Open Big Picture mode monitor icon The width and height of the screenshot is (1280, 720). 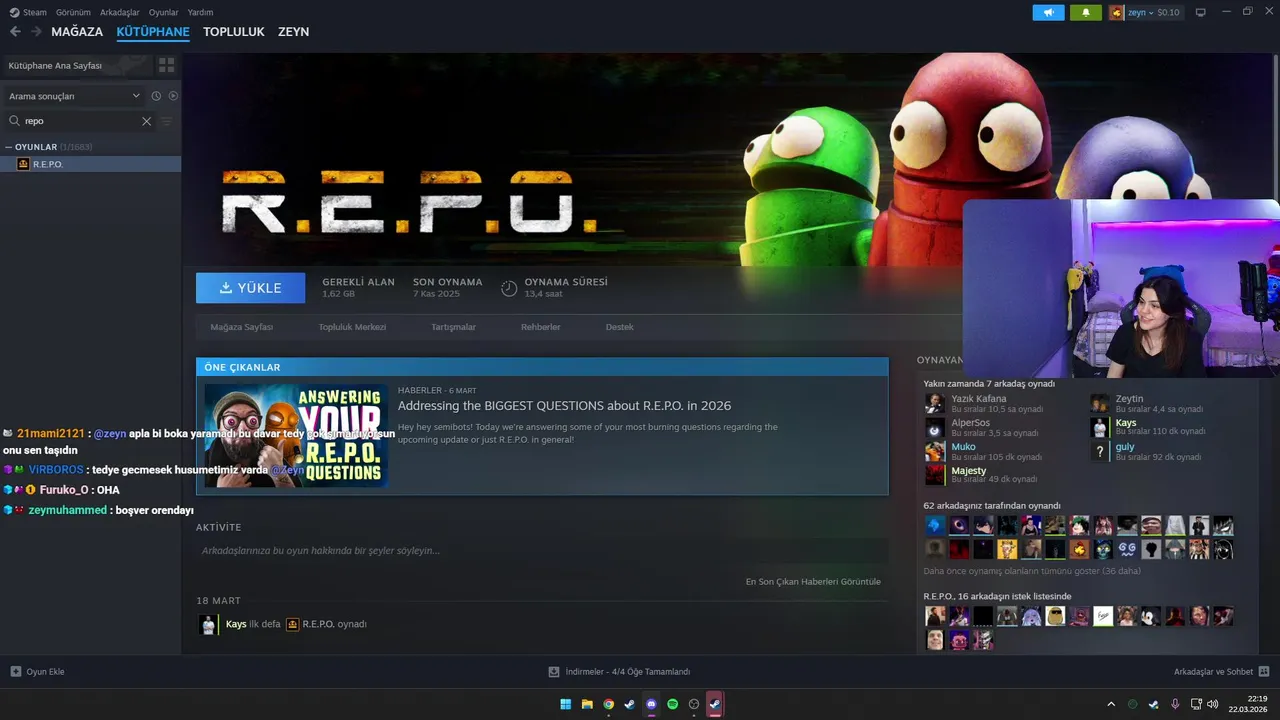(1201, 12)
